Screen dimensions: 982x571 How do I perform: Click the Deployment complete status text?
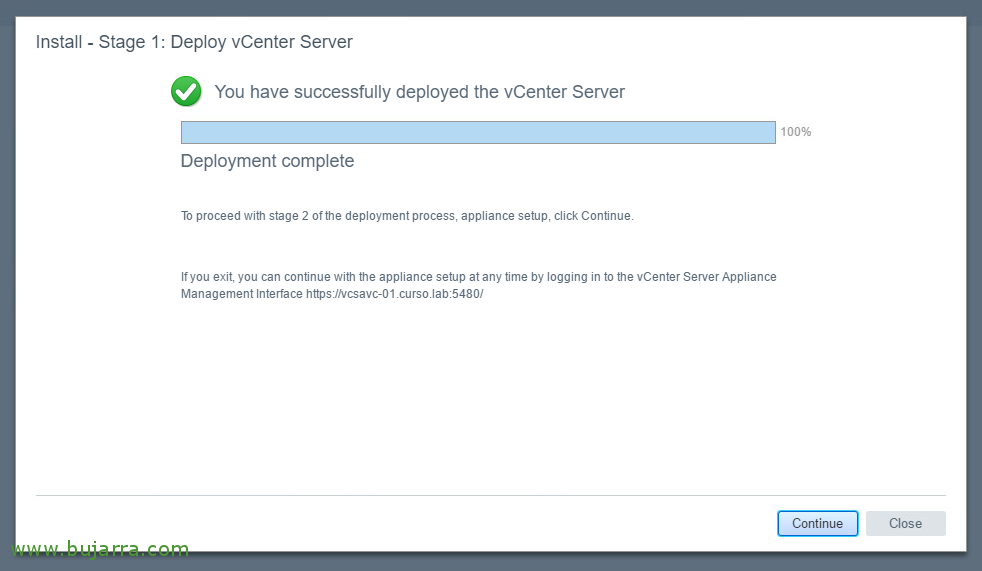pyautogui.click(x=267, y=161)
